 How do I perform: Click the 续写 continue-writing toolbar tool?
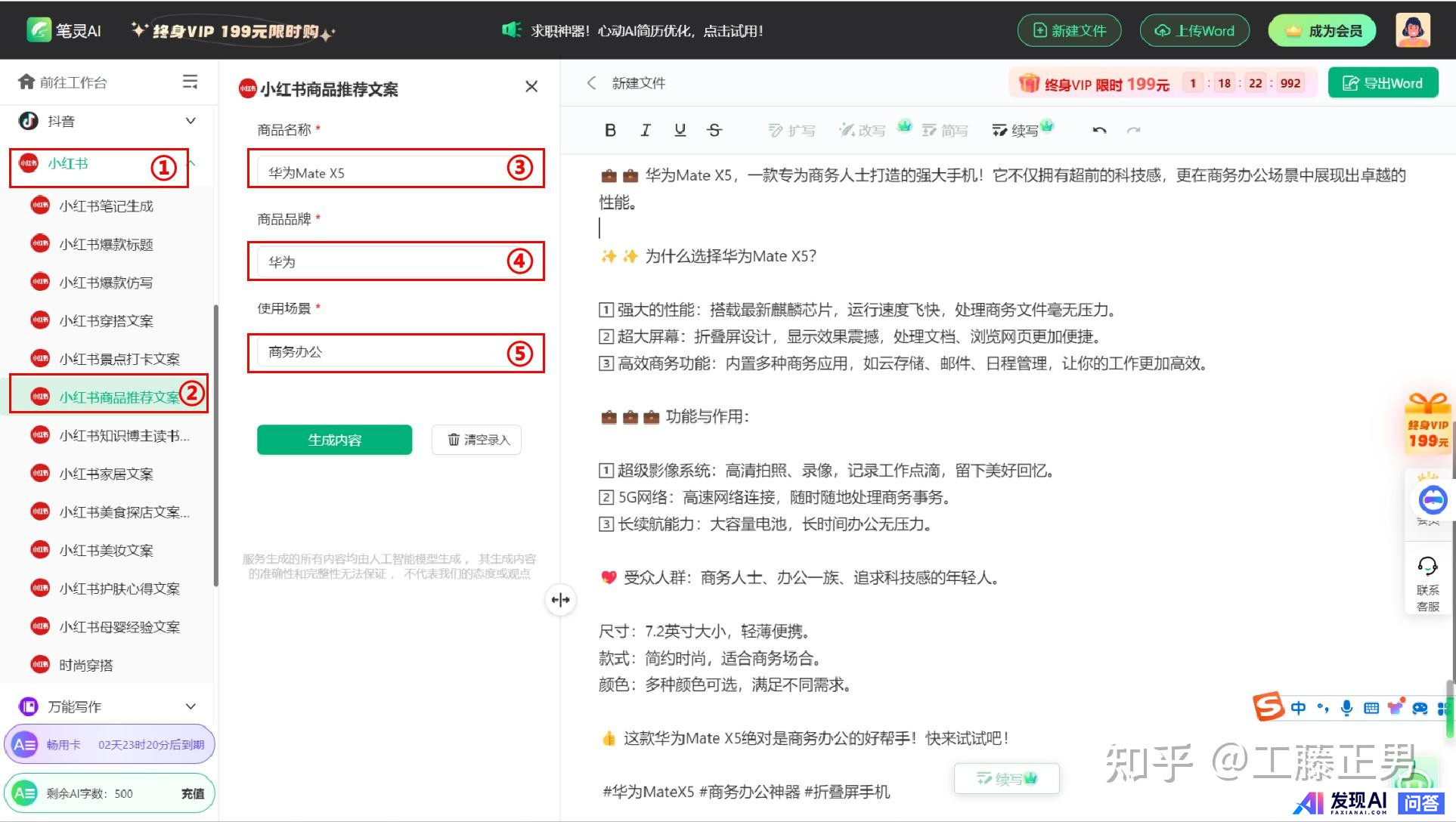pos(1015,130)
